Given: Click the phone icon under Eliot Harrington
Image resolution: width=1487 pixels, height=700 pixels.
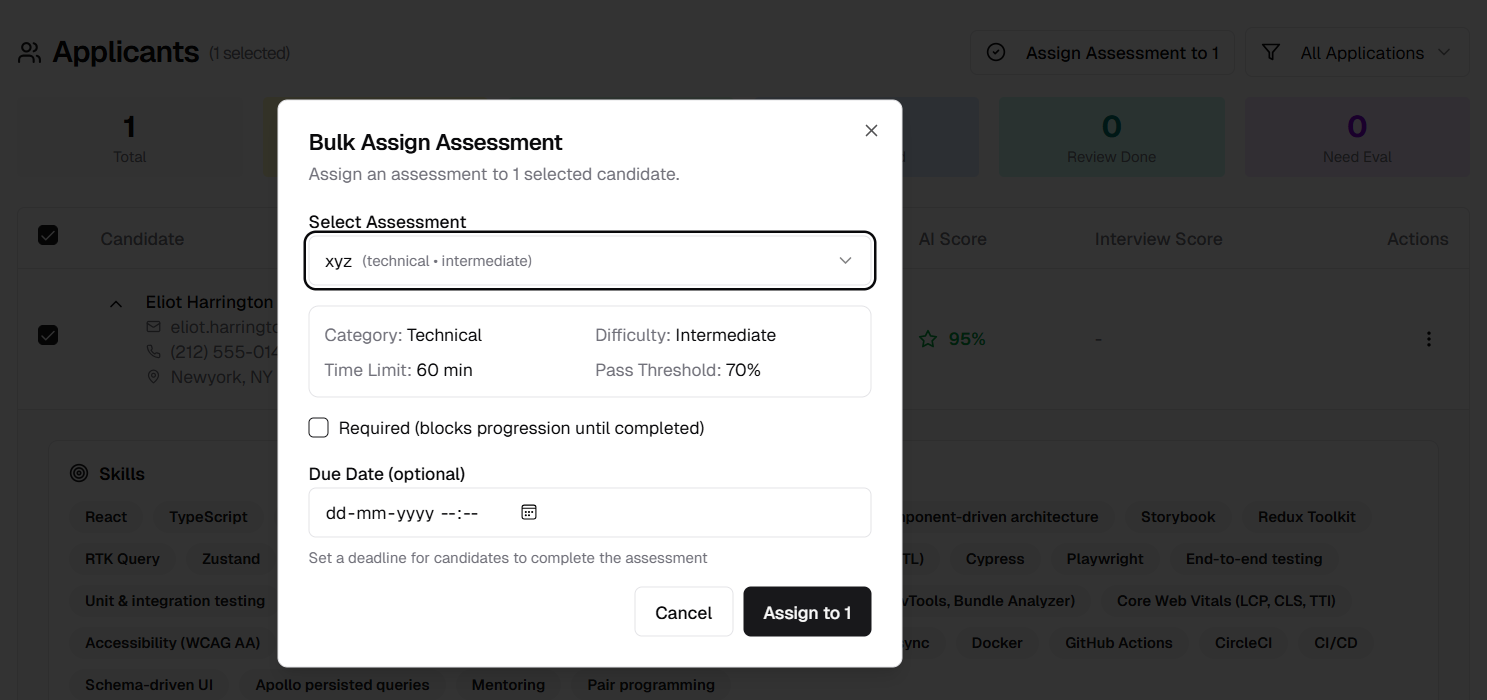Looking at the screenshot, I should [x=153, y=352].
